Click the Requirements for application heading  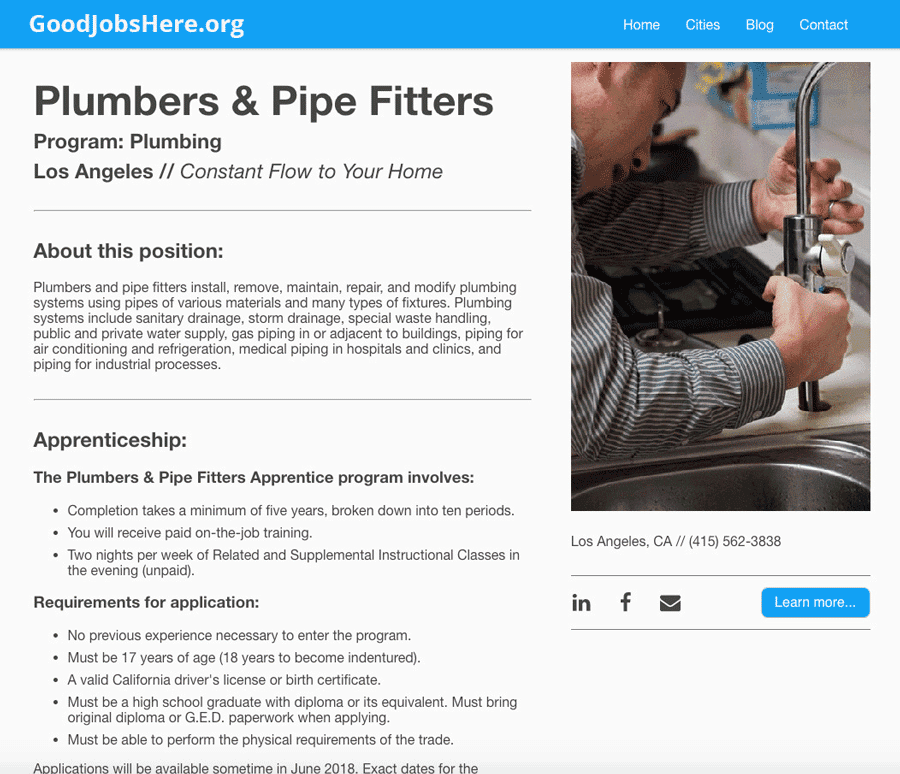(x=146, y=602)
